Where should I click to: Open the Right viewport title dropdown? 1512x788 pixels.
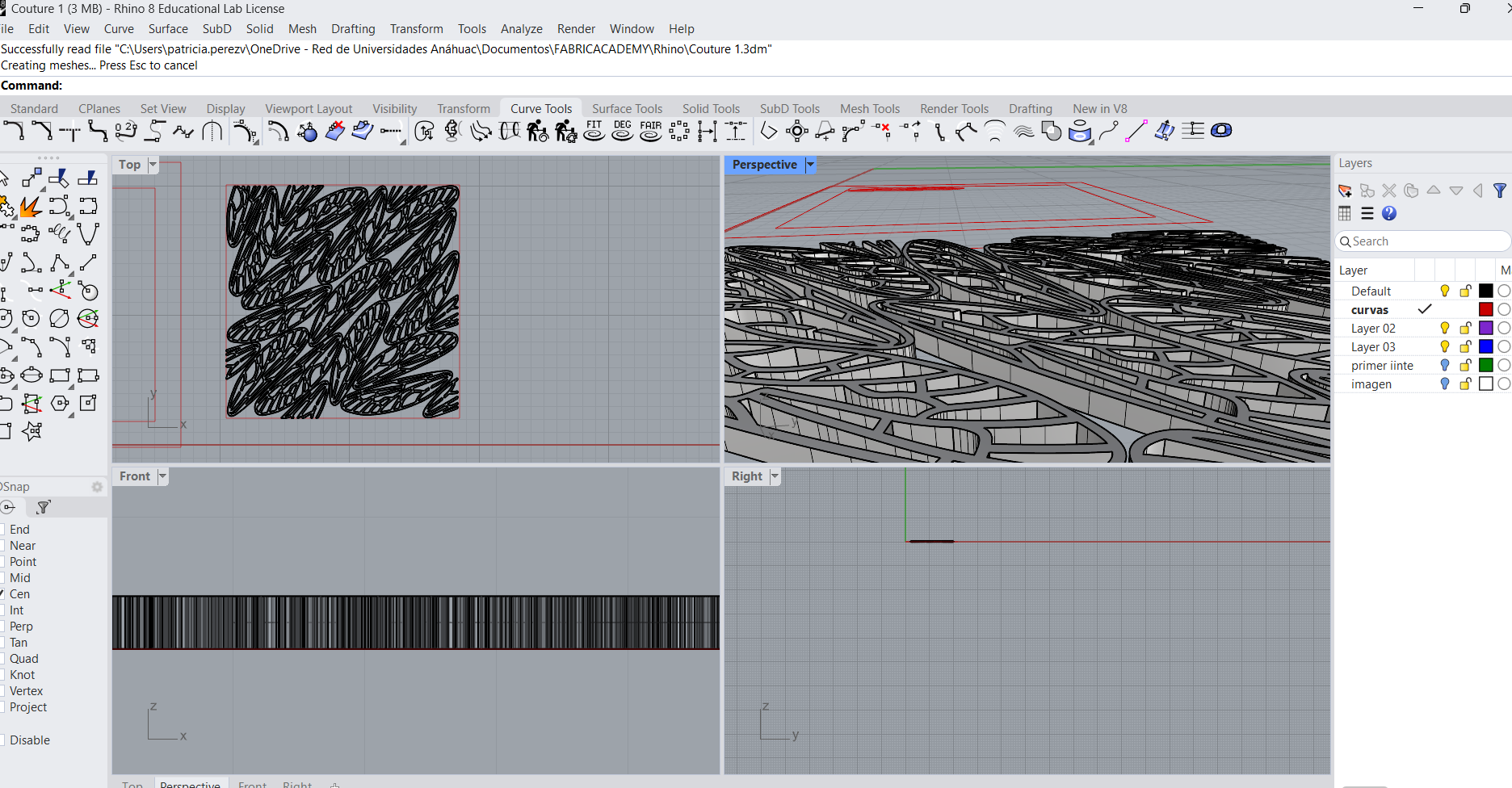[x=775, y=476]
